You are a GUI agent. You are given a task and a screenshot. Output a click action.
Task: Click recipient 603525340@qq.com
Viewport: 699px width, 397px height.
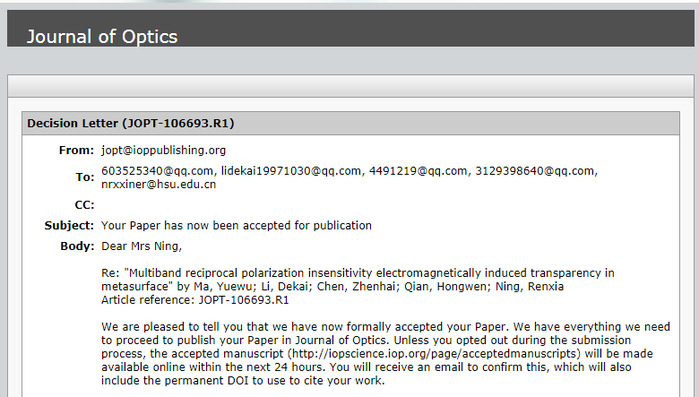pyautogui.click(x=157, y=171)
